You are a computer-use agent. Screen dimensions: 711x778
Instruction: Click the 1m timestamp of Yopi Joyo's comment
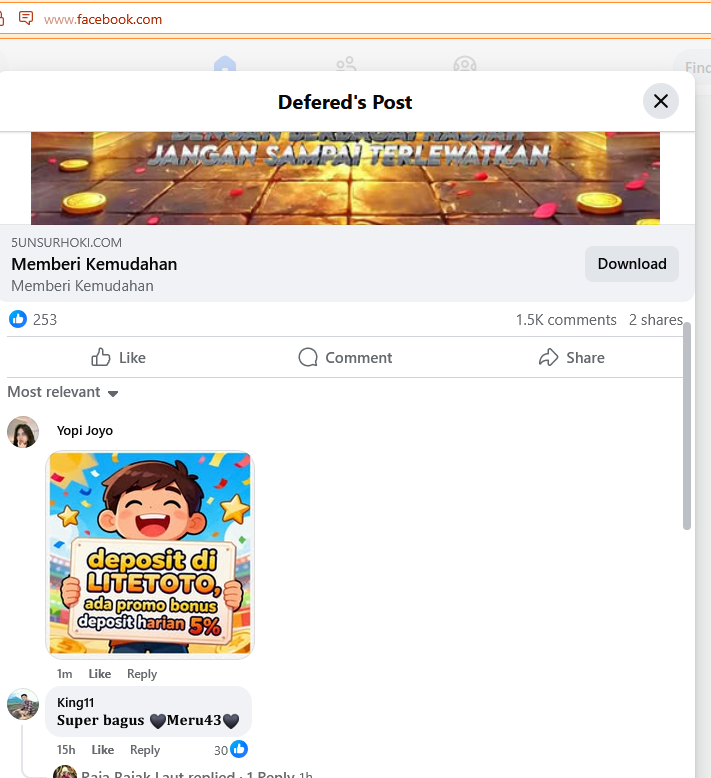(x=65, y=674)
